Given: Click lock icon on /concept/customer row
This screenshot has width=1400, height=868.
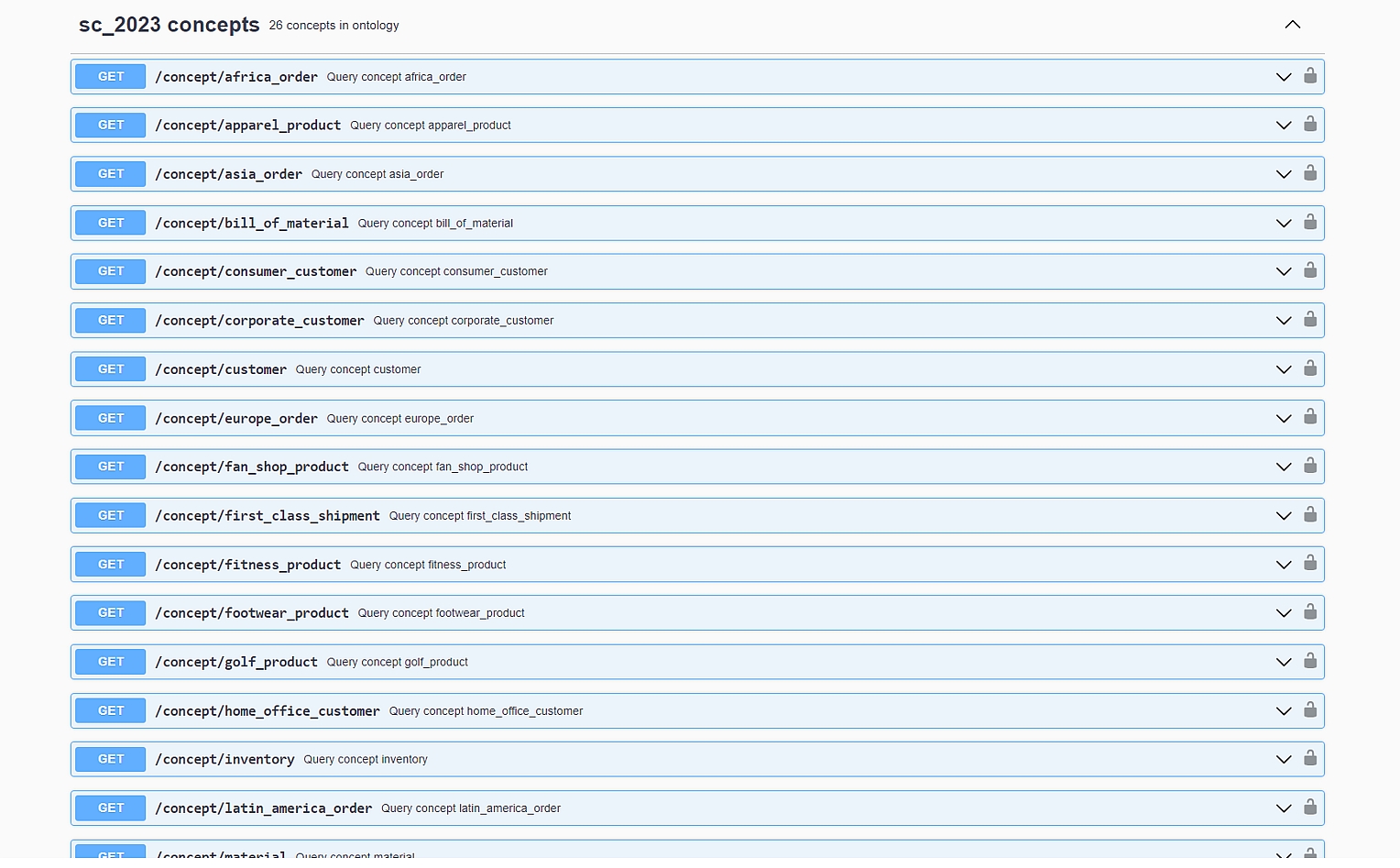Looking at the screenshot, I should (1310, 368).
